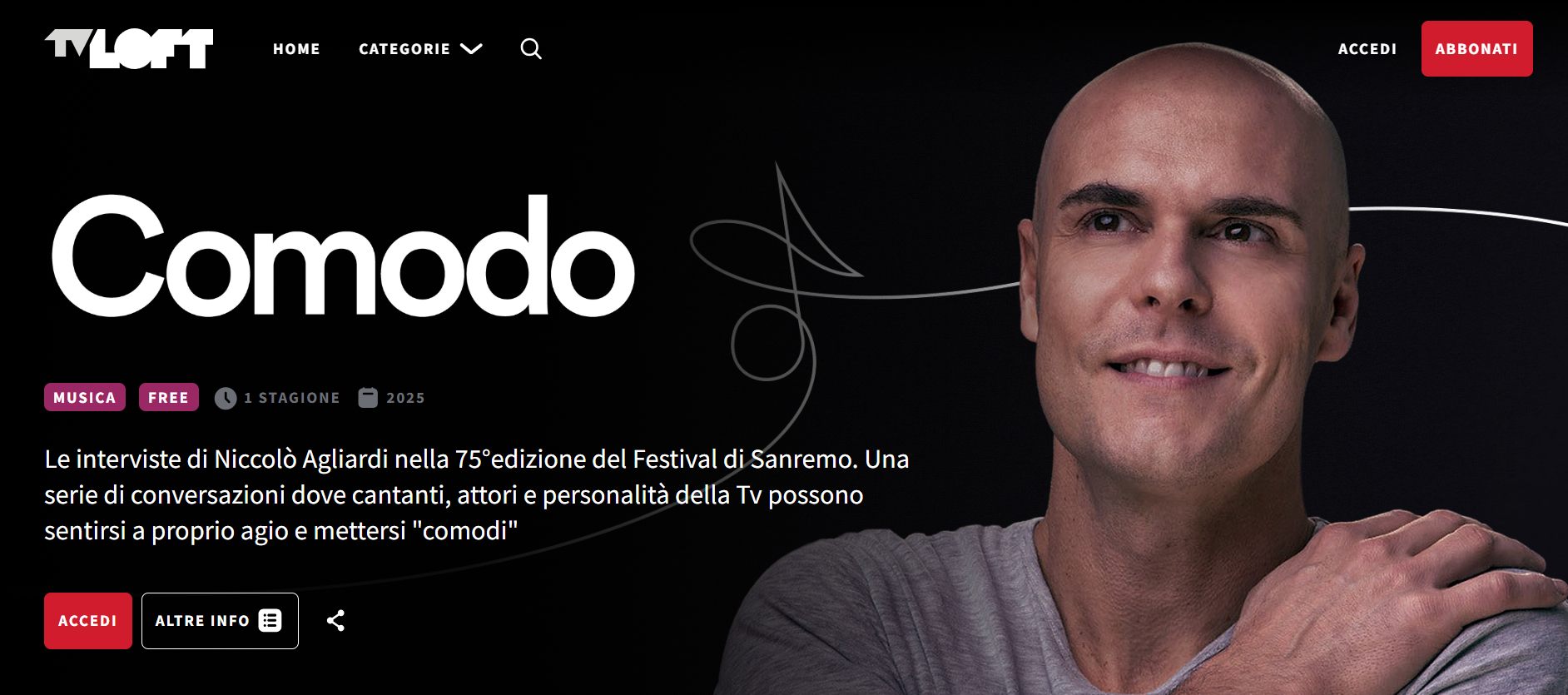Click the 2025 year label
Screen dimensions: 1568x695
[405, 398]
